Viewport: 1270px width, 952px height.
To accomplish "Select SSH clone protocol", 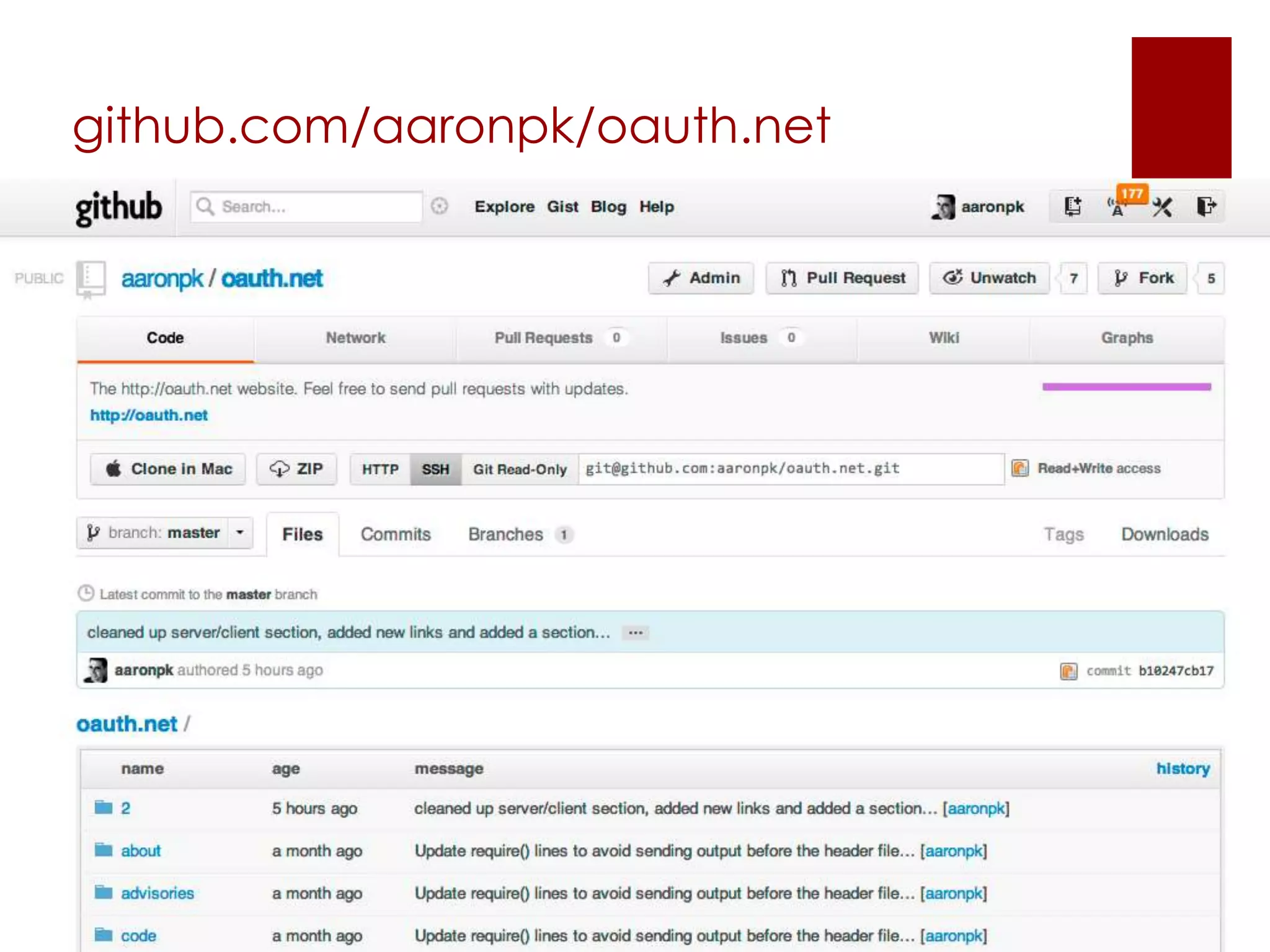I will [435, 469].
